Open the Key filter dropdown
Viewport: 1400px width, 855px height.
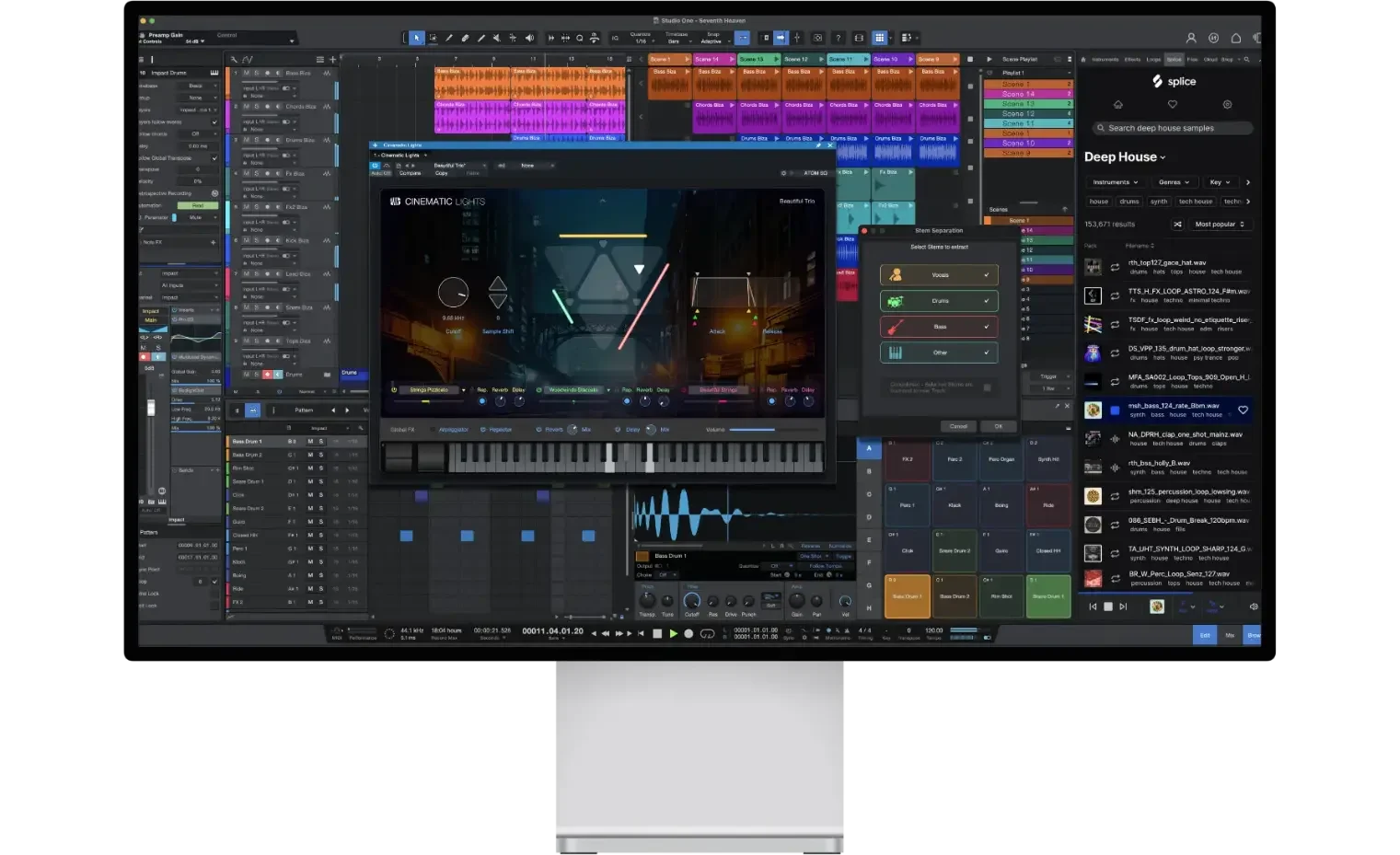click(x=1220, y=182)
